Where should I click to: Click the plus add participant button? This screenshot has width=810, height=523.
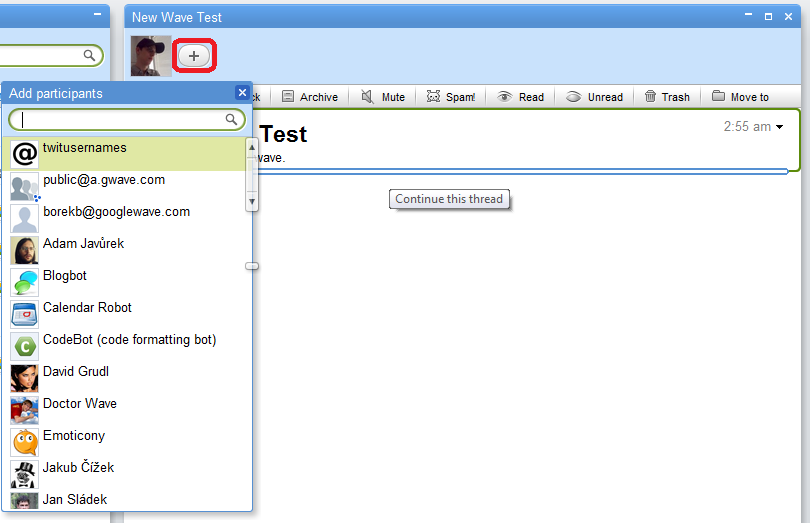[194, 56]
